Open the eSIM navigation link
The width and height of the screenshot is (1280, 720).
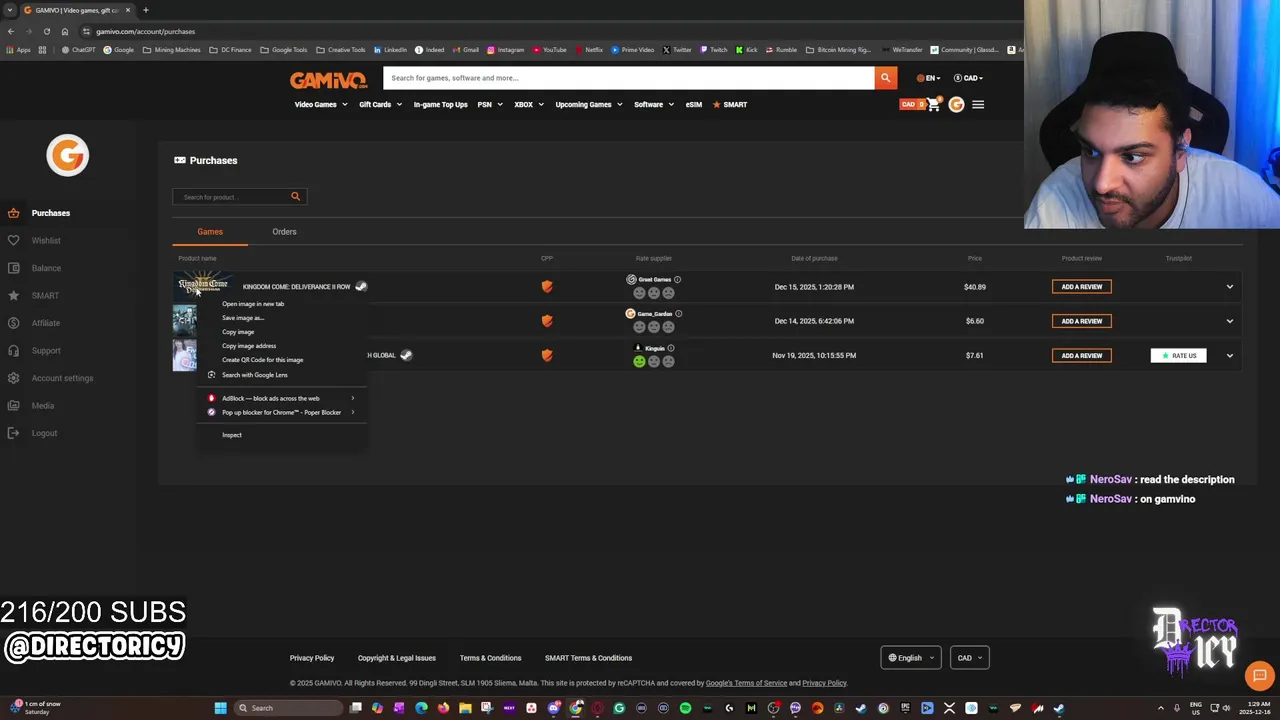693,104
